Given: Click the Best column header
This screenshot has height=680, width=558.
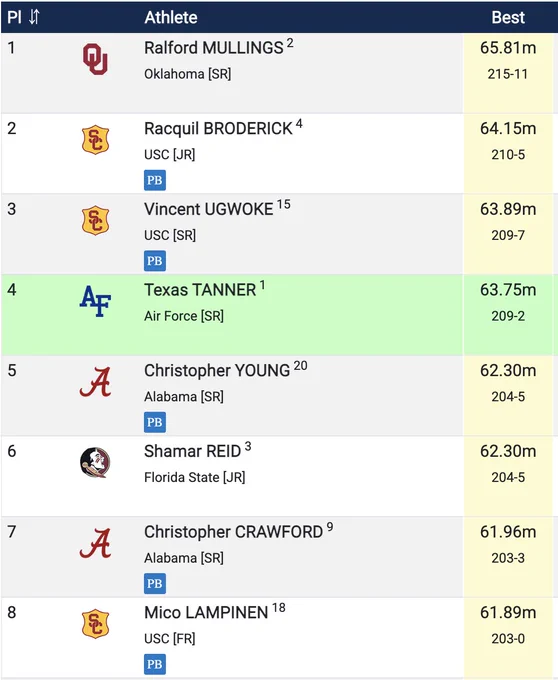Looking at the screenshot, I should pos(508,17).
